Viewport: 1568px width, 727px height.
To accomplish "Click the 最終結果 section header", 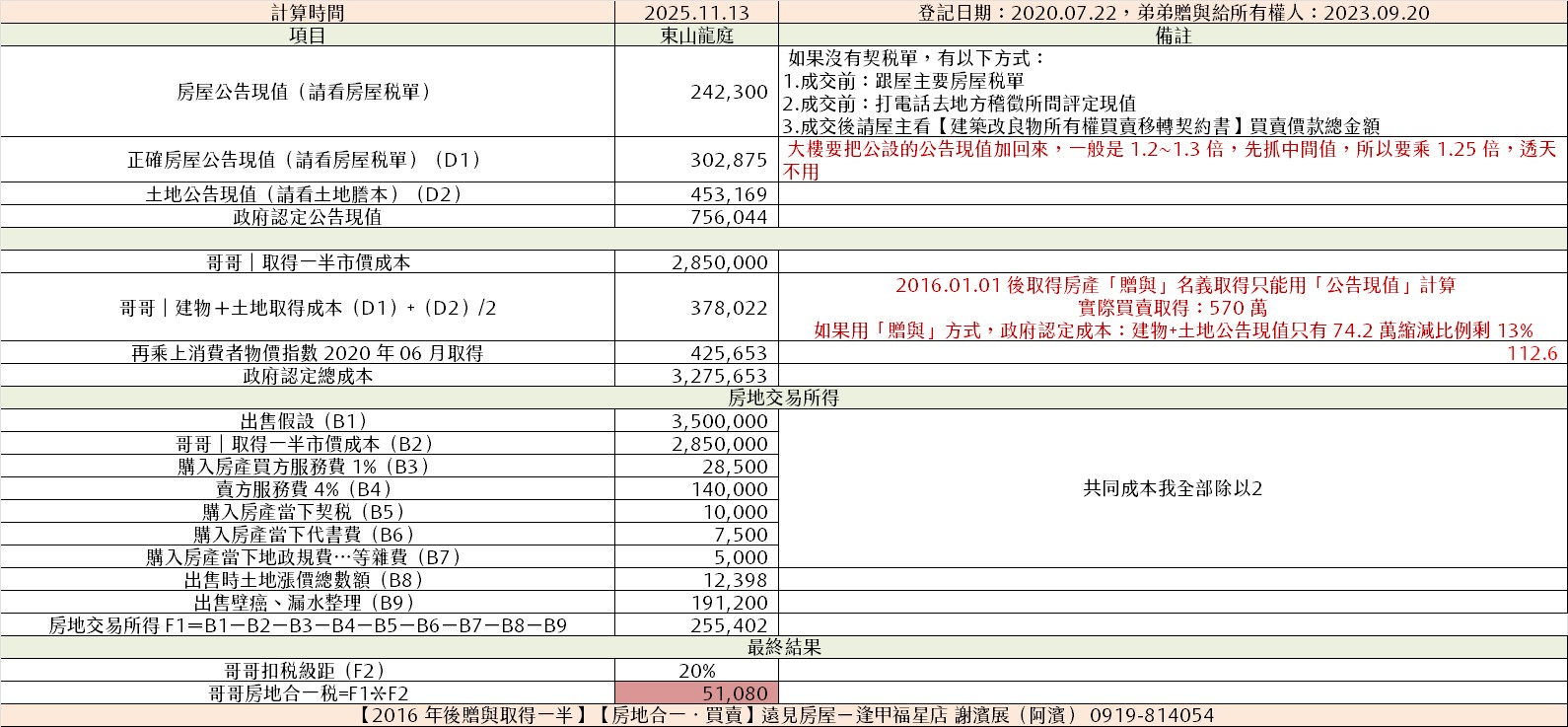I will coord(784,648).
